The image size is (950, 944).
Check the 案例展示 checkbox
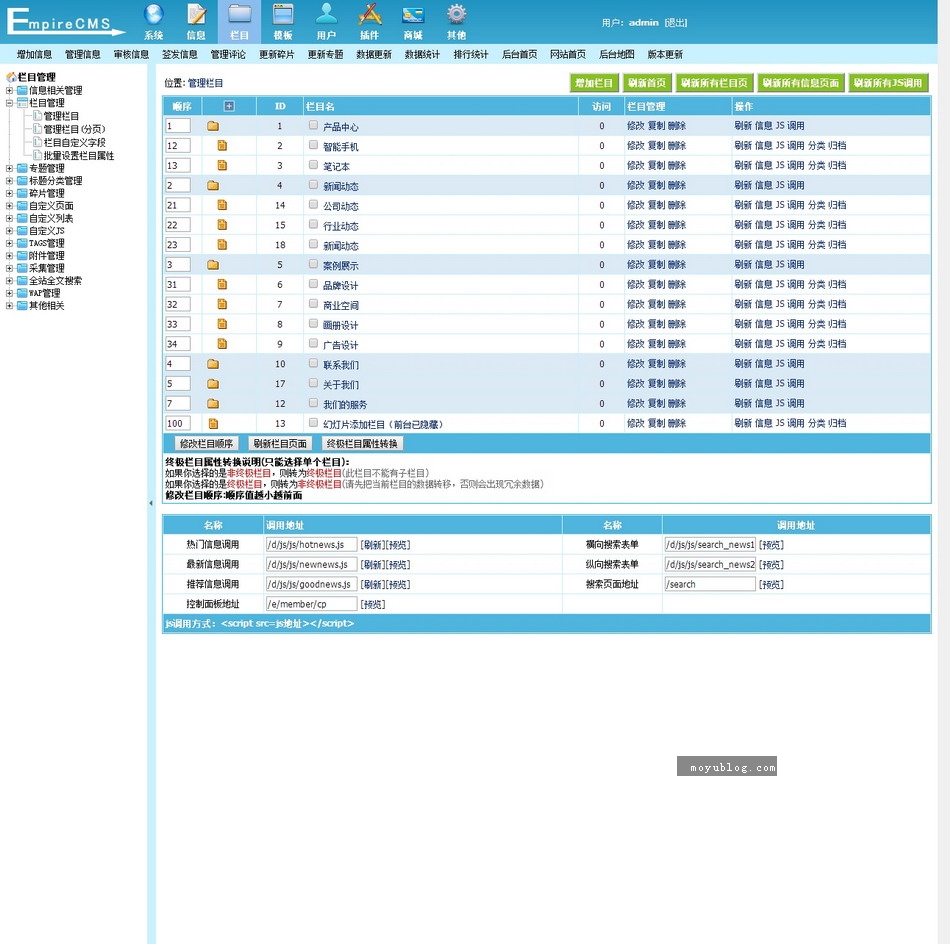(x=313, y=264)
